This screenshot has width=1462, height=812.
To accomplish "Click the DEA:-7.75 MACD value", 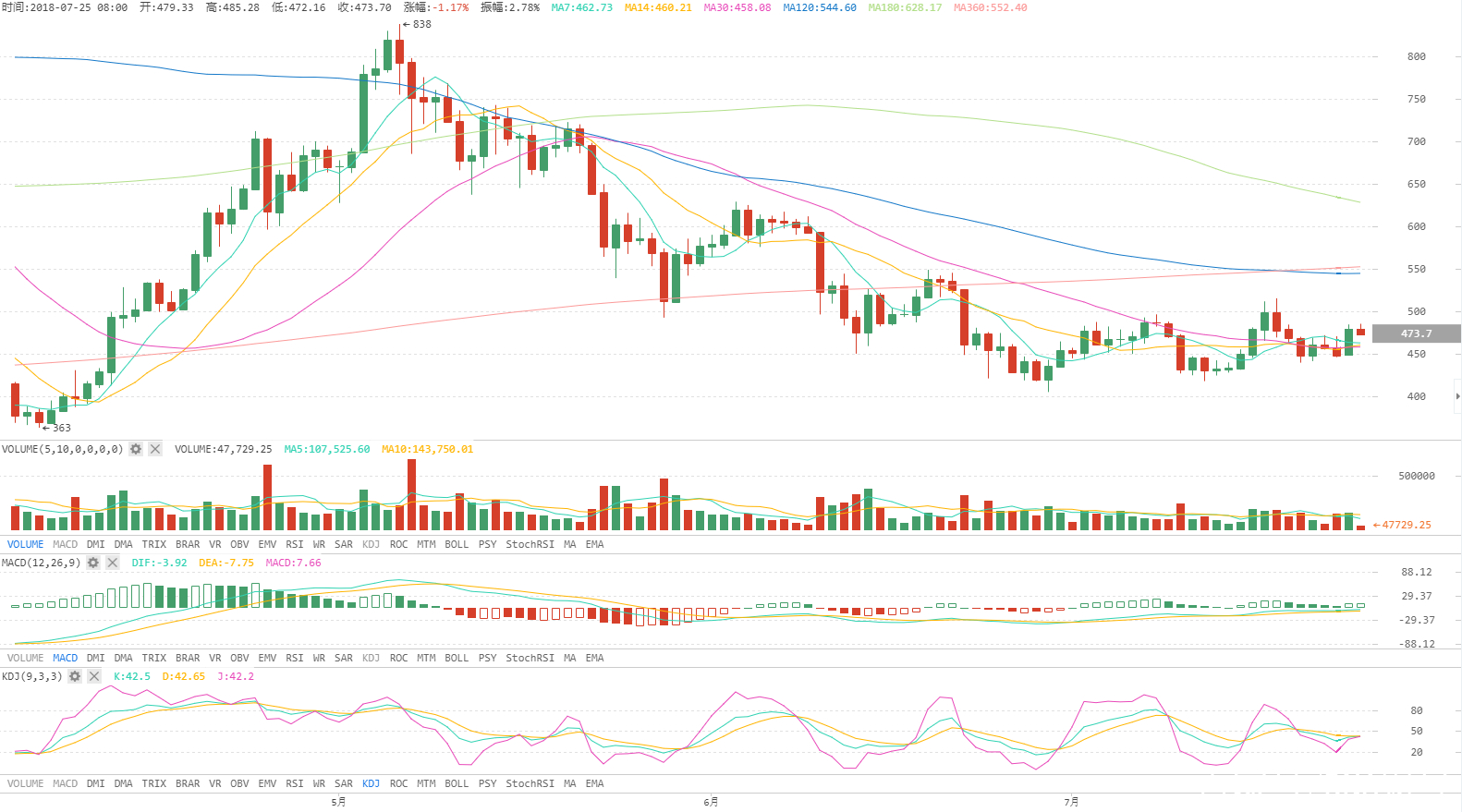I will 226,563.
